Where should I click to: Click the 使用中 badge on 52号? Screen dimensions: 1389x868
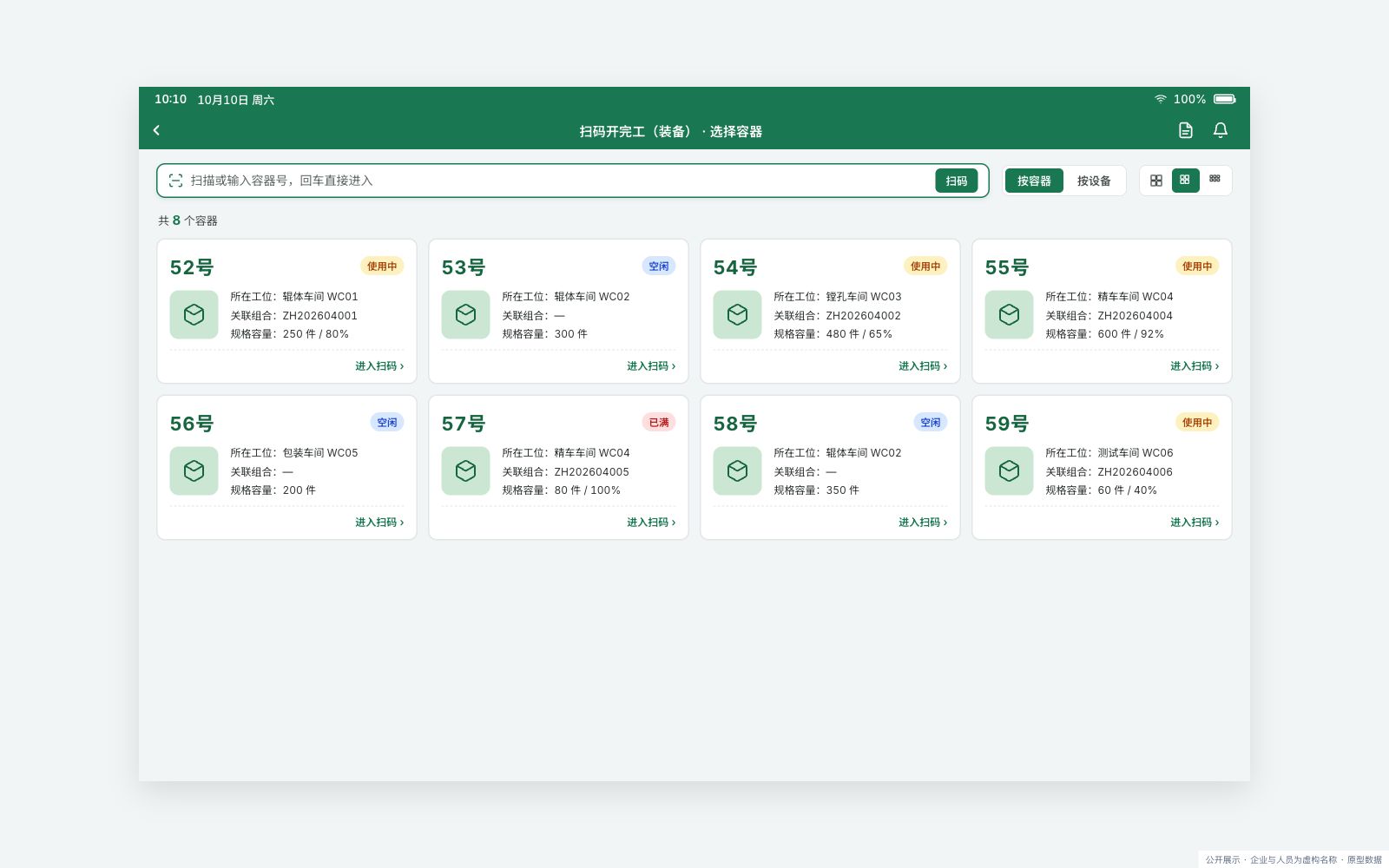(x=382, y=266)
